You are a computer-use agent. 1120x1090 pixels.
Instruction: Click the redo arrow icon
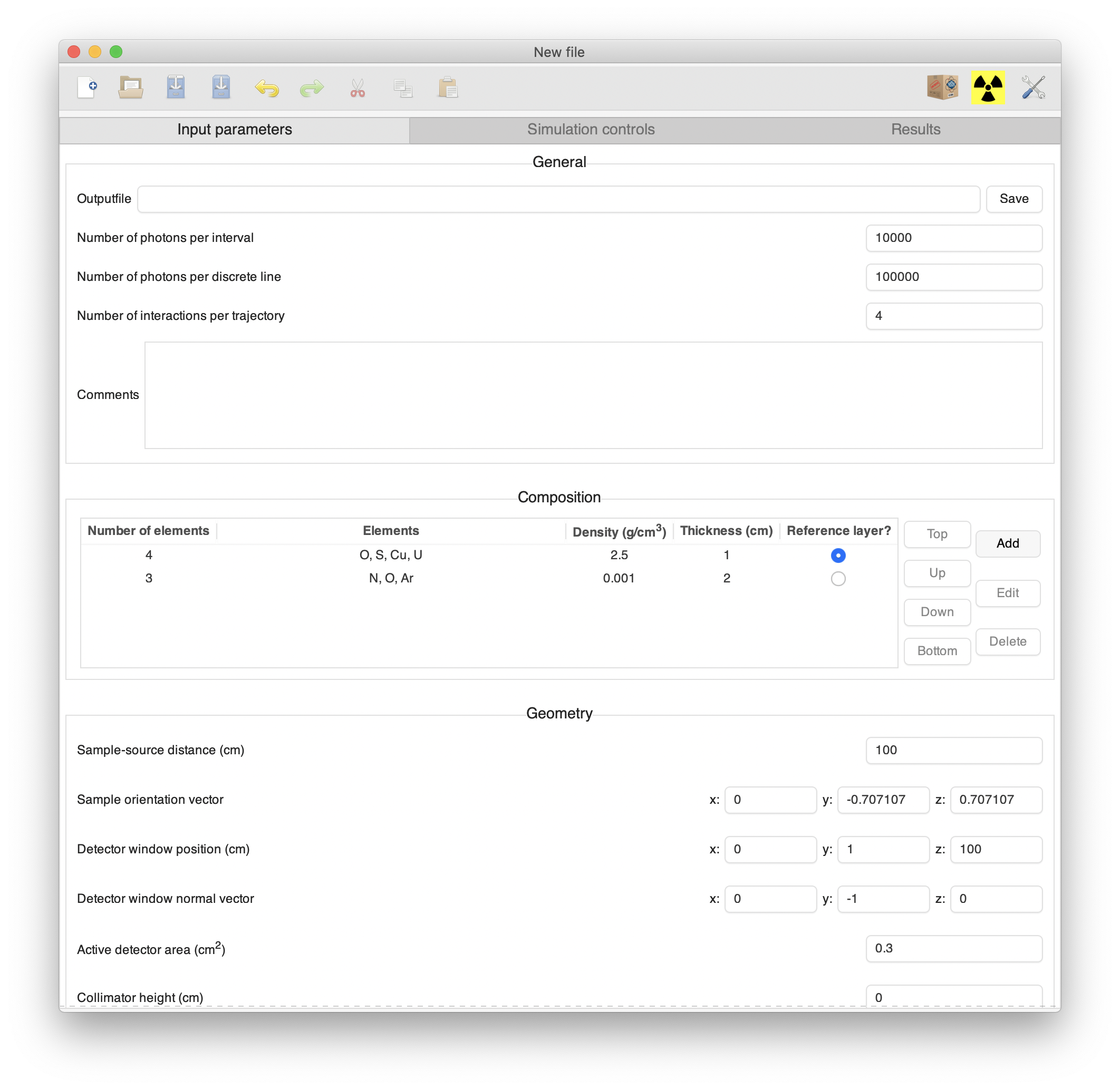point(311,88)
